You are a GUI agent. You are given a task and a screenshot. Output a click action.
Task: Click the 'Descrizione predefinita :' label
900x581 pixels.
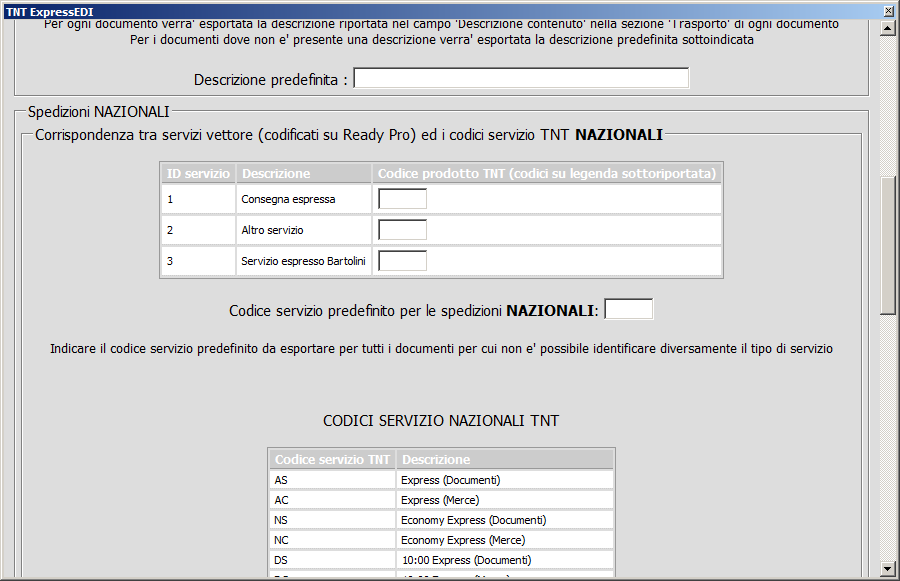click(x=271, y=80)
